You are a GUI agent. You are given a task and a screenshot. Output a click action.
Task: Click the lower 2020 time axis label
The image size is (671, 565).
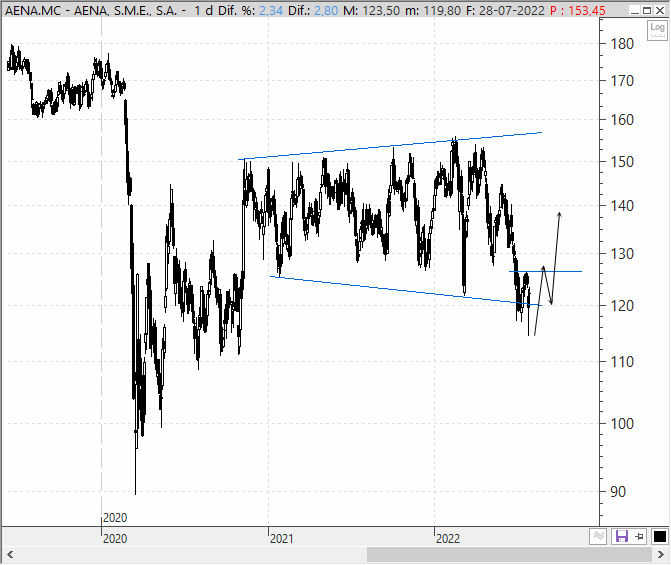(115, 538)
